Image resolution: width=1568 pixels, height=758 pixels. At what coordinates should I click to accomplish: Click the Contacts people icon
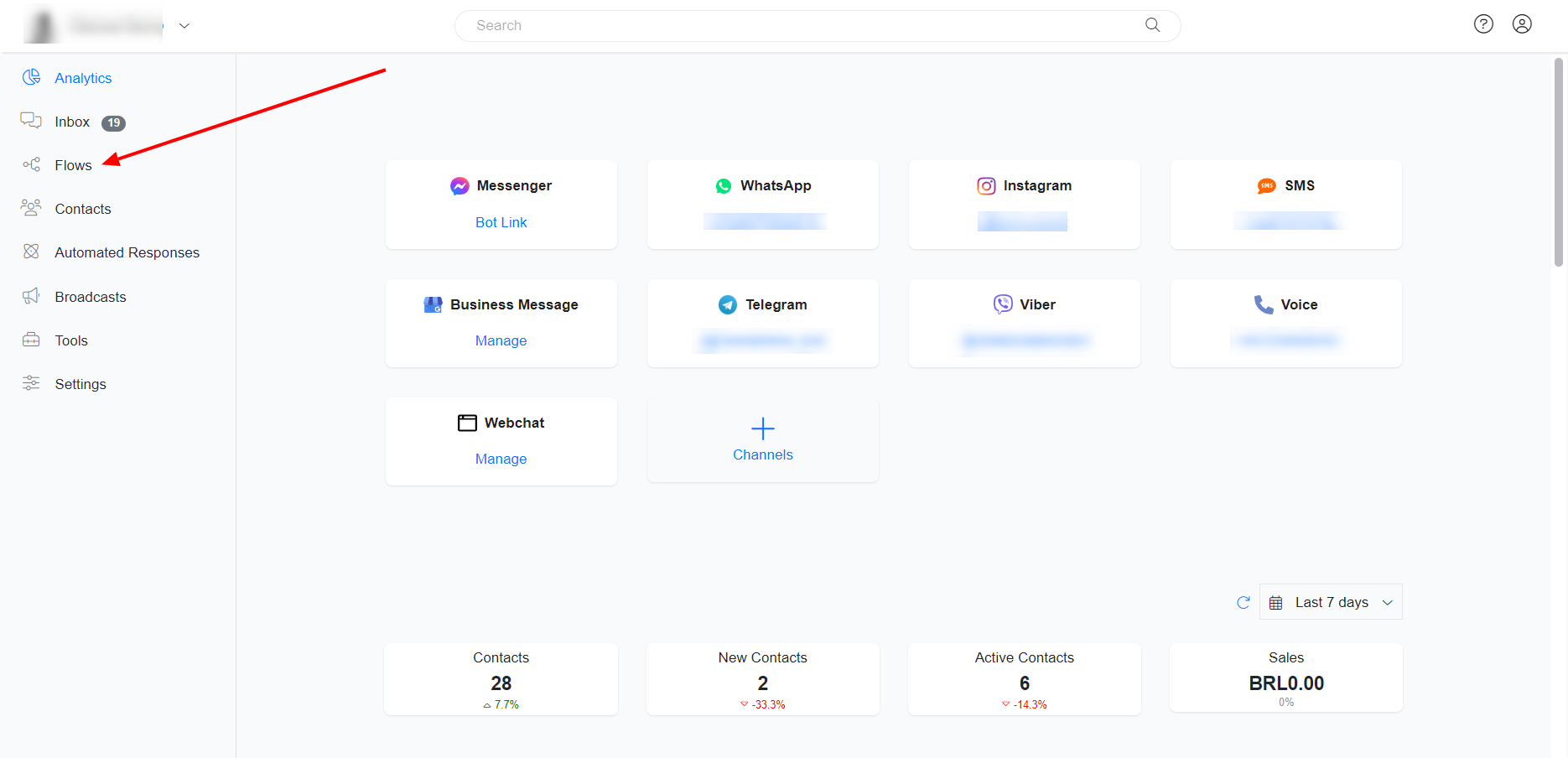click(x=31, y=208)
